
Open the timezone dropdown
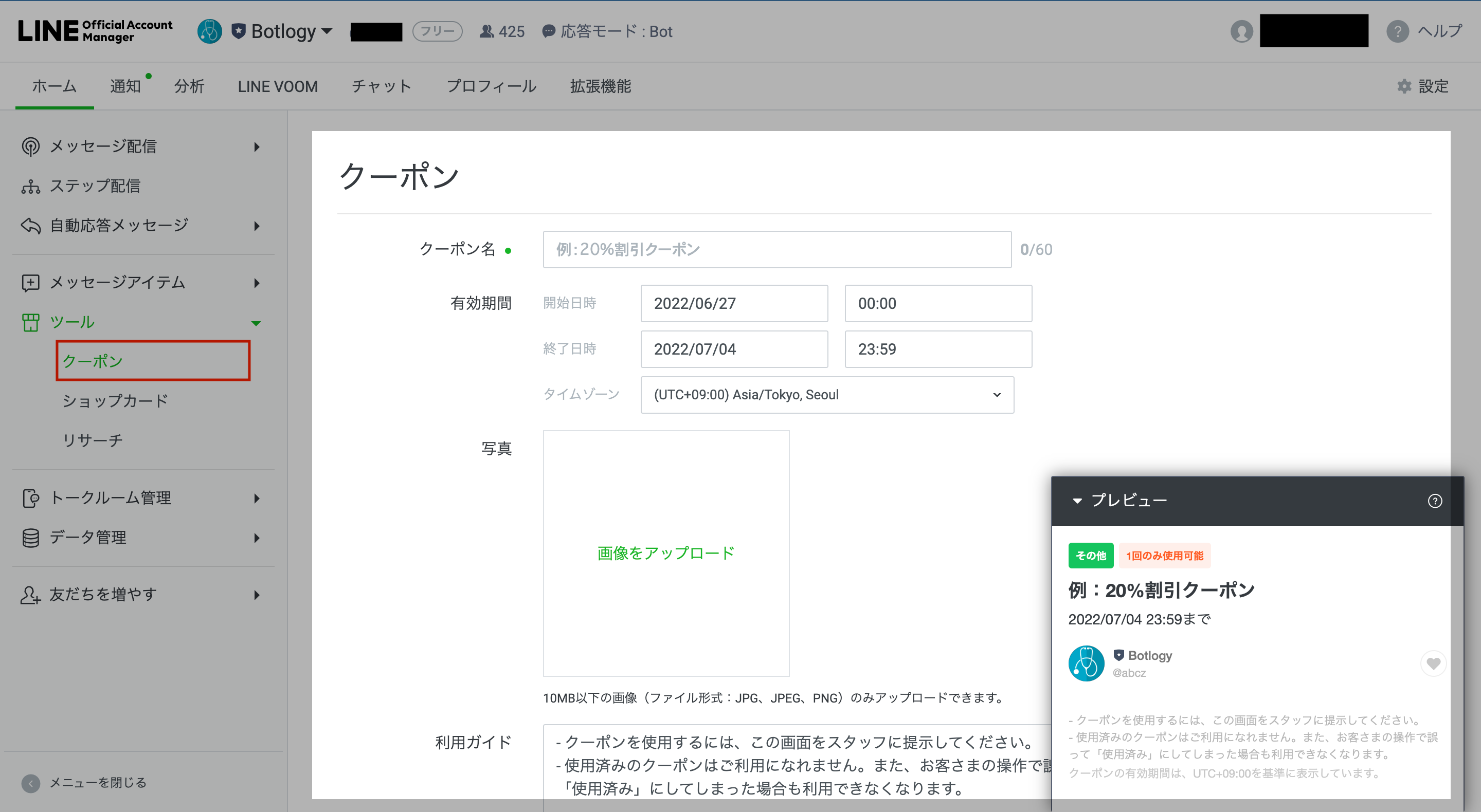(827, 395)
